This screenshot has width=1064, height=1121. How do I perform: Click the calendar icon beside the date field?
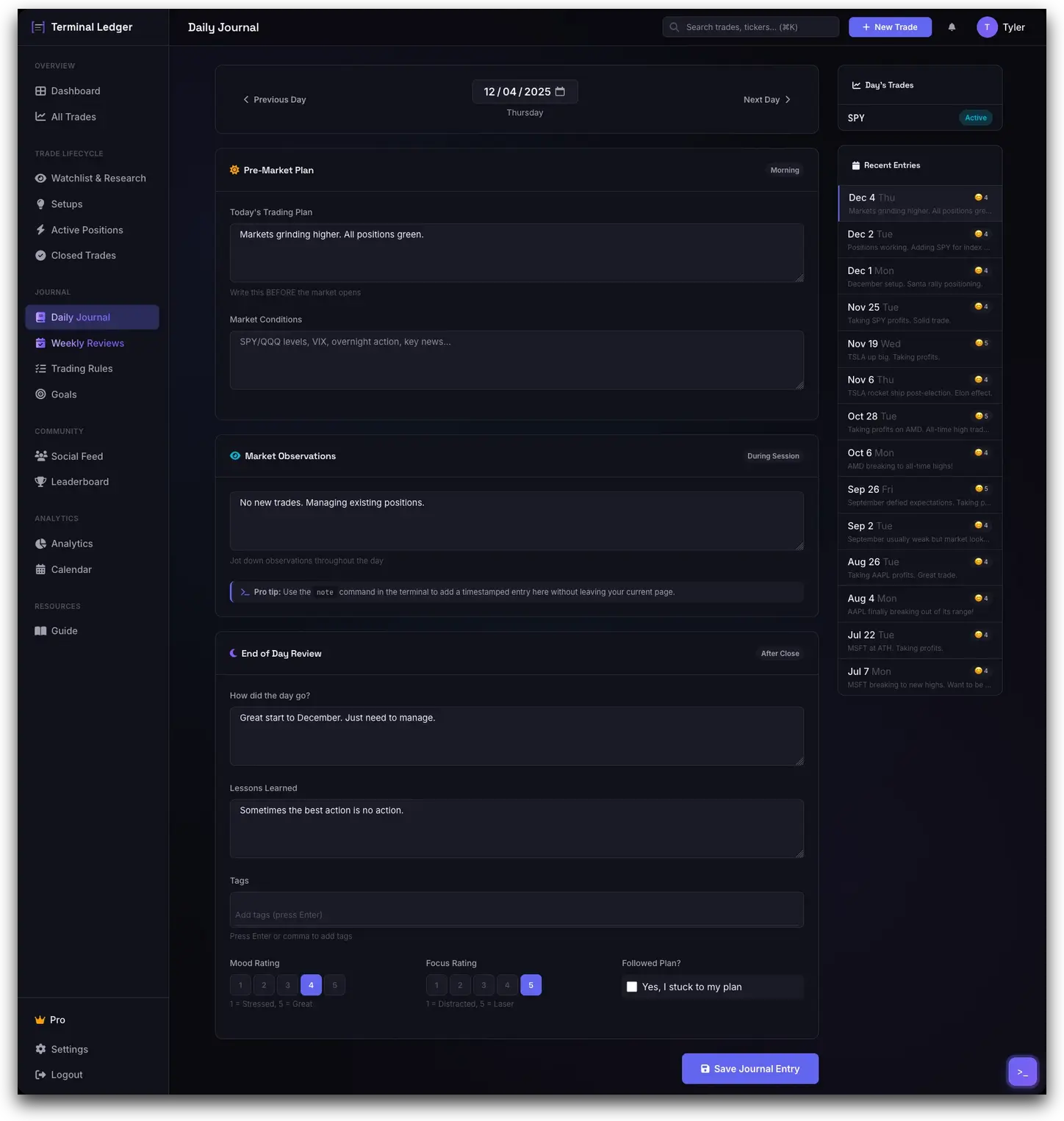560,91
